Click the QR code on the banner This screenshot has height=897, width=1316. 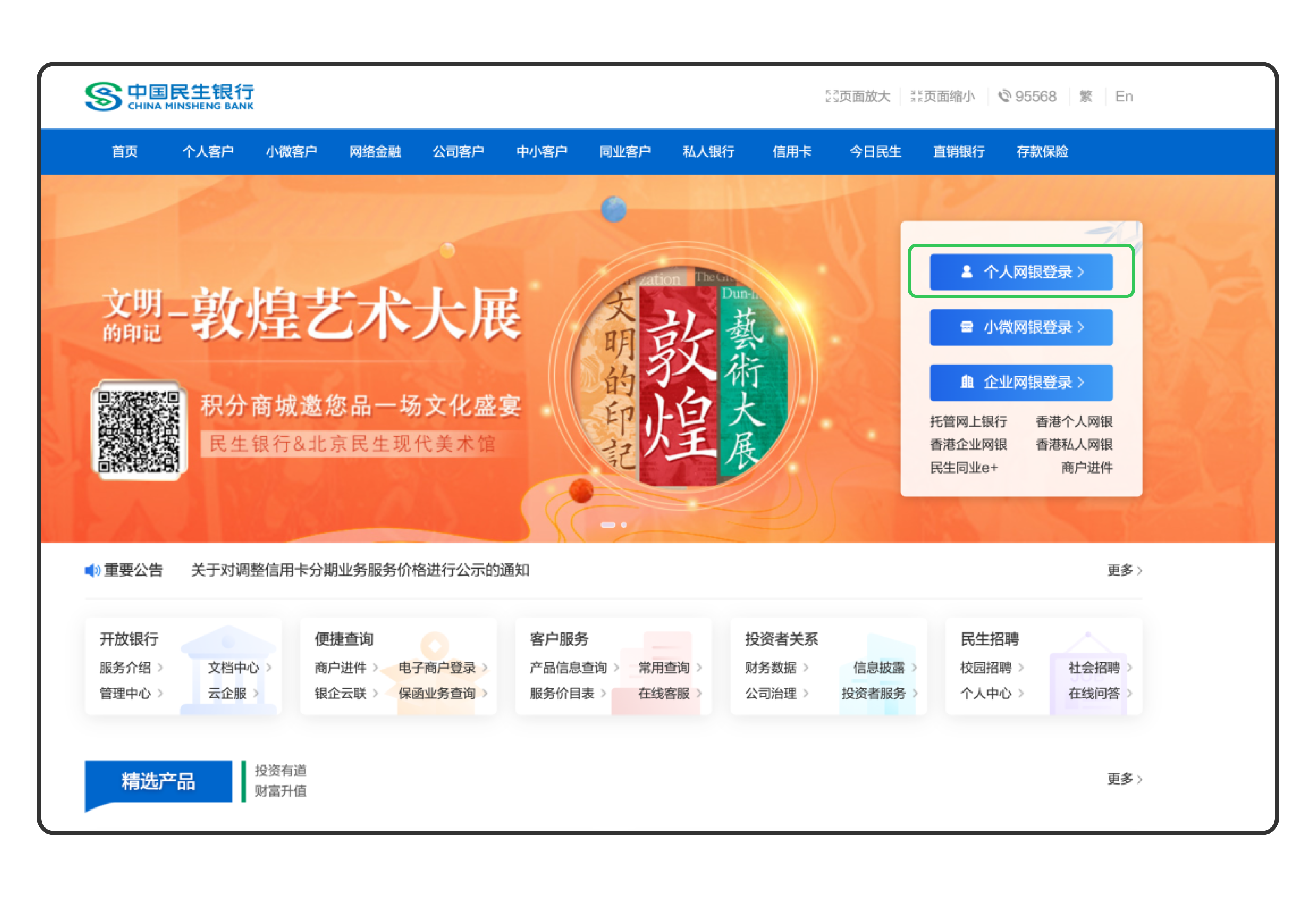click(139, 431)
